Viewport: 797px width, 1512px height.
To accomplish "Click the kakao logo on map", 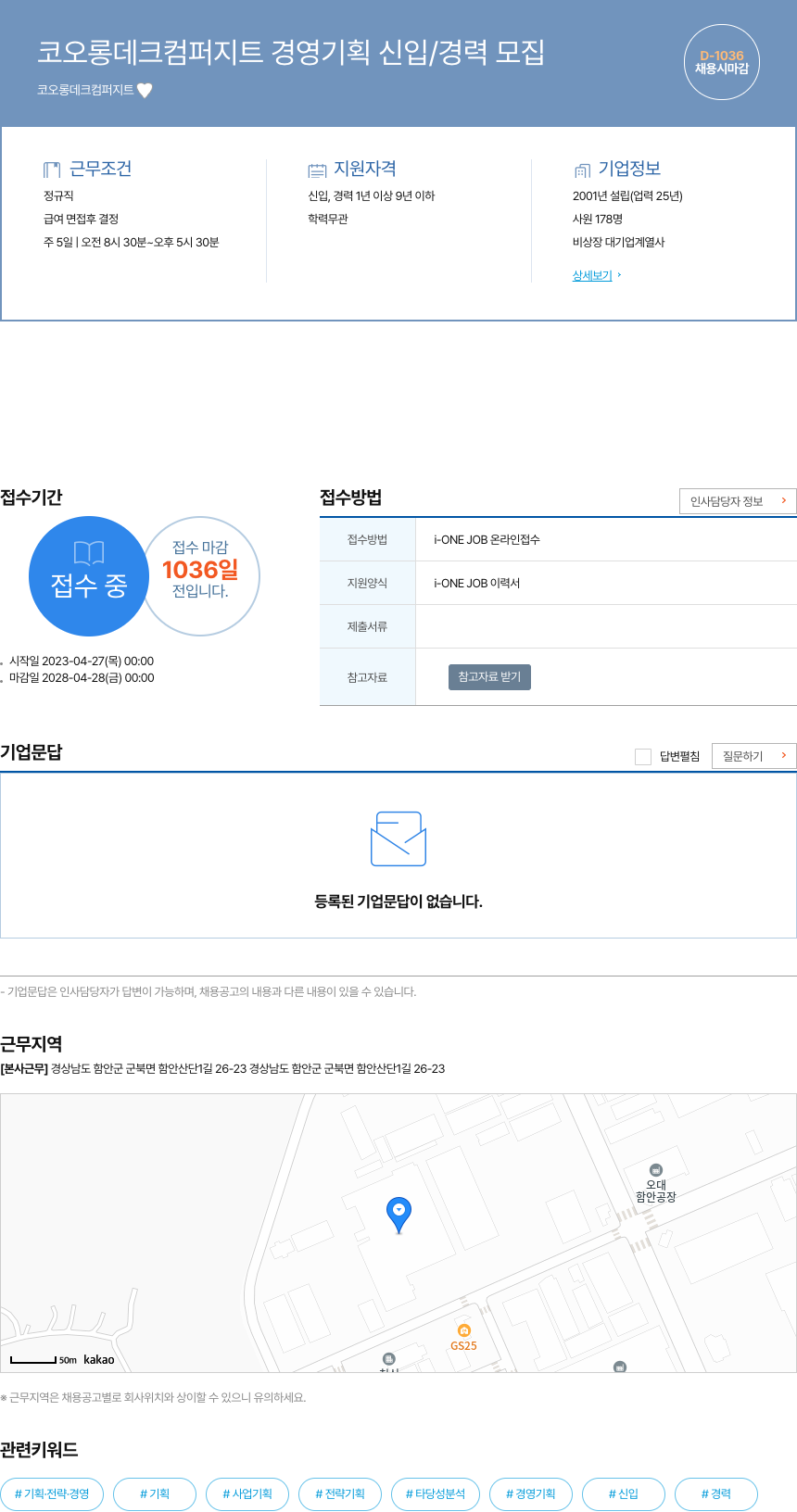I will (99, 1360).
